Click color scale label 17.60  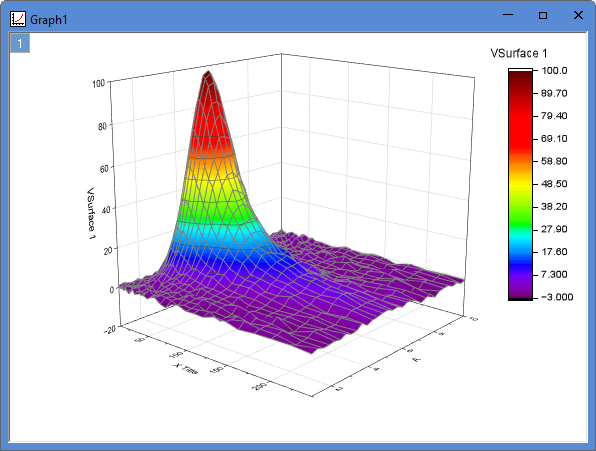pyautogui.click(x=554, y=252)
